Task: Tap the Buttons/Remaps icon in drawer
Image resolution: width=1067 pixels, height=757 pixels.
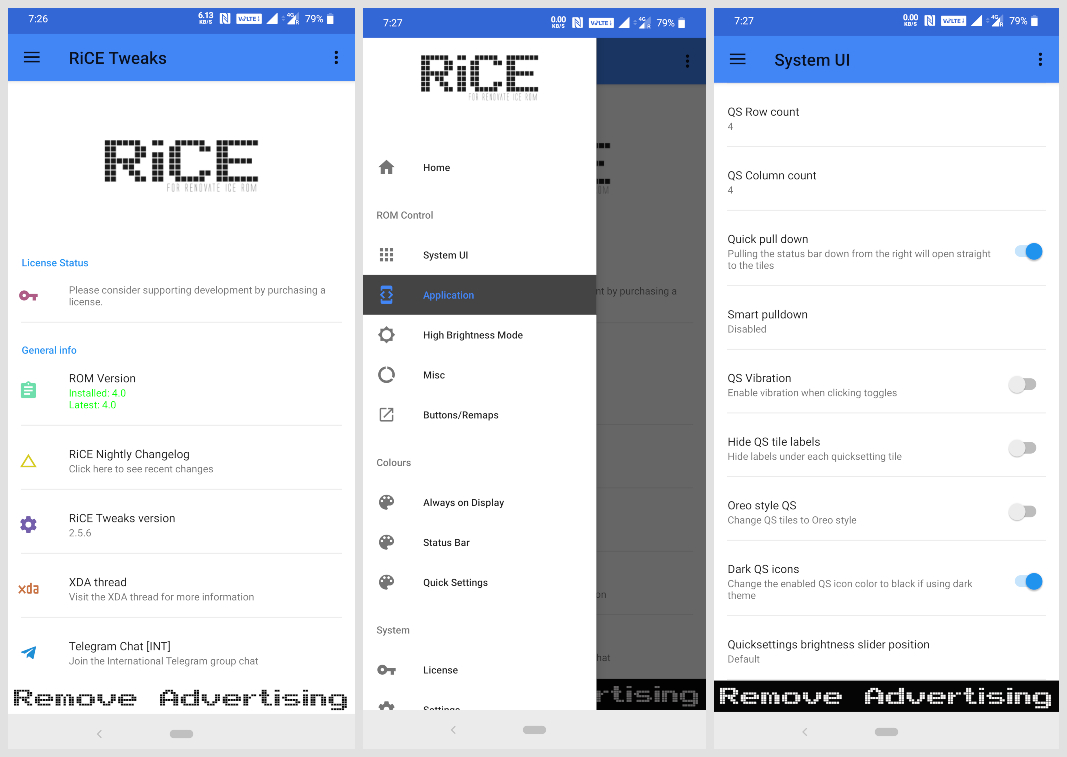Action: [x=387, y=415]
